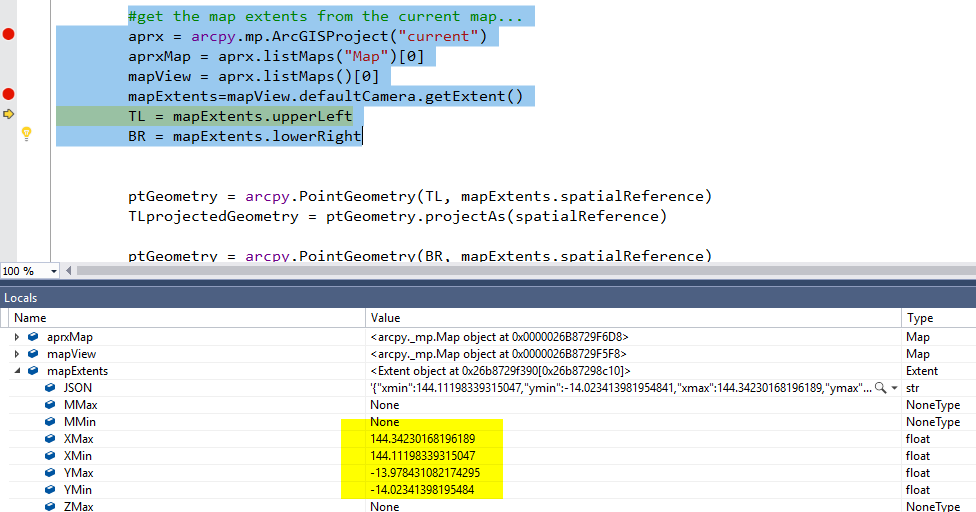Select the YMin value -14.02341398195484
This screenshot has height=512, width=976.
pyautogui.click(x=422, y=490)
